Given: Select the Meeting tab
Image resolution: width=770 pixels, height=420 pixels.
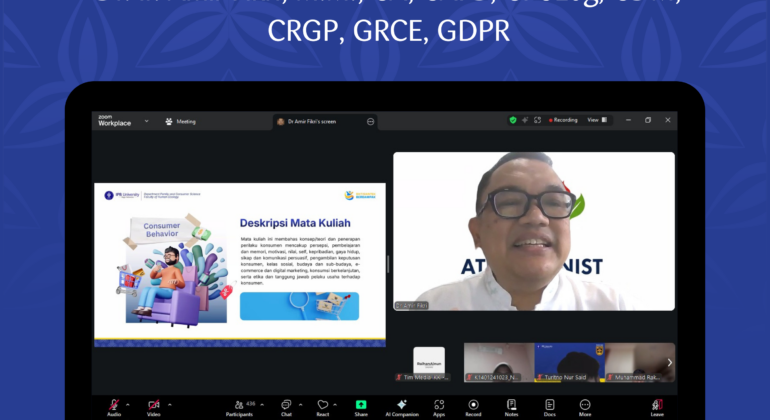Looking at the screenshot, I should [182, 121].
